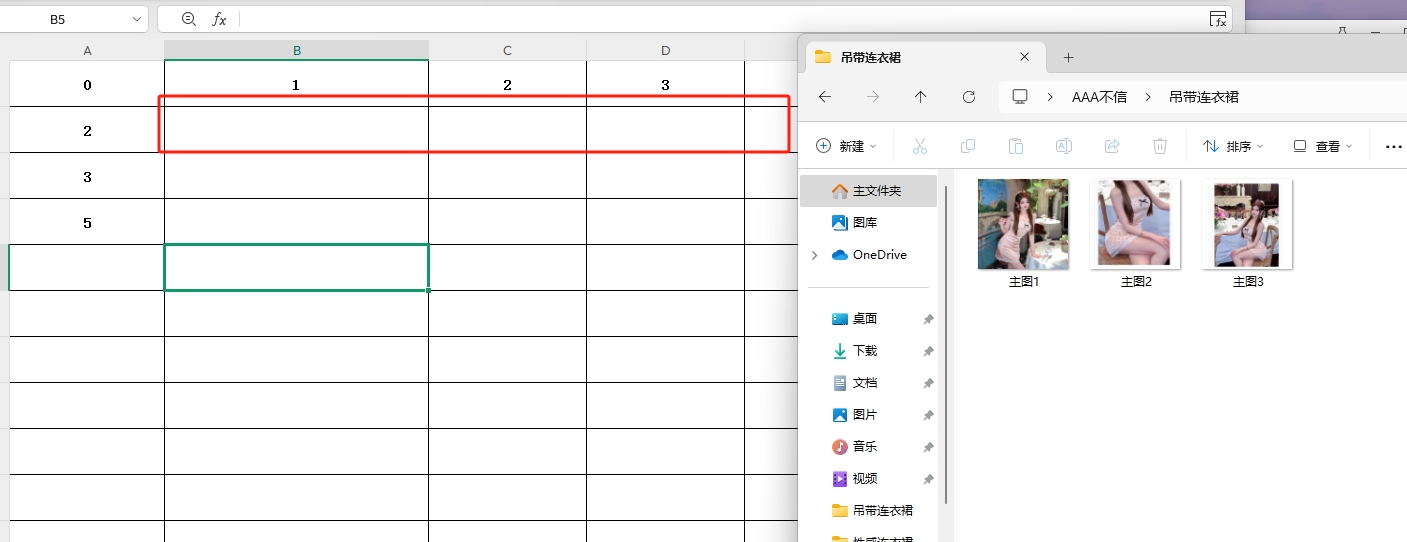Click the pin icon beside 音乐
Image resolution: width=1407 pixels, height=542 pixels.
928,447
